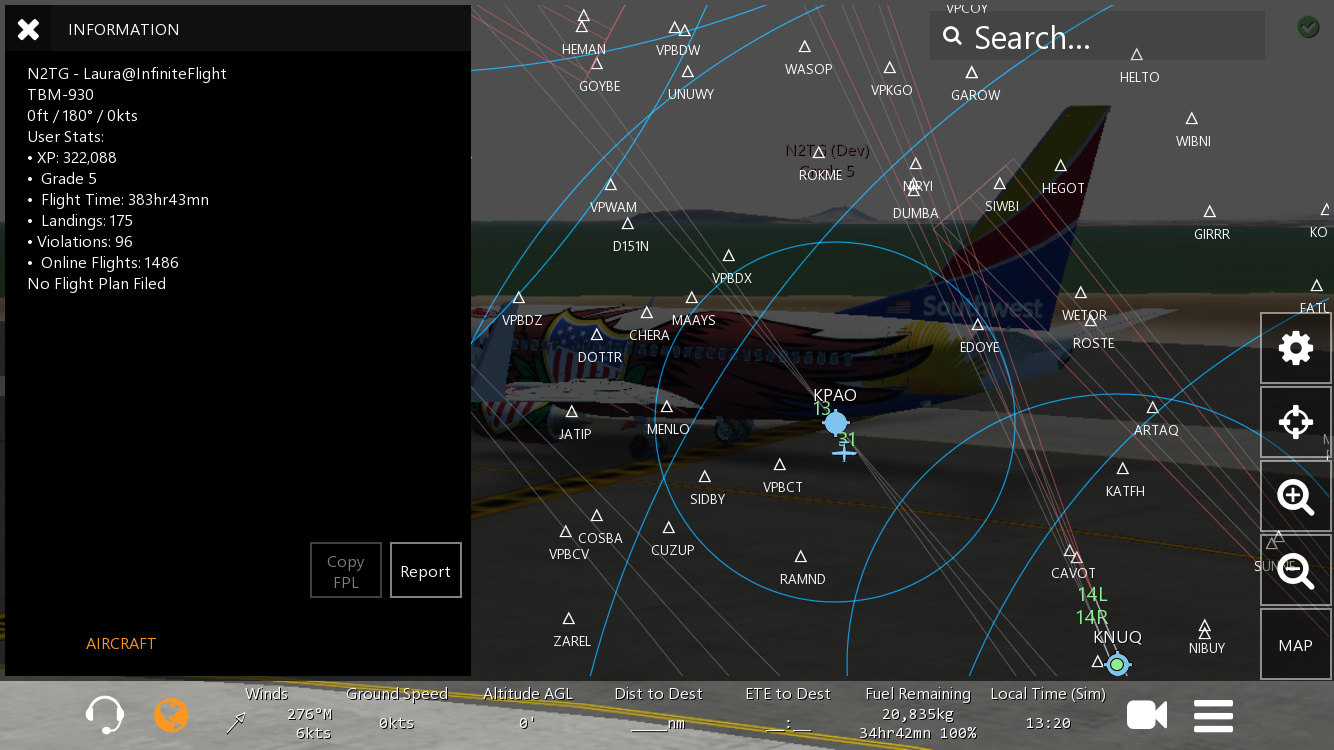
Task: Select the ZAREL waypoint triangle
Action: (x=569, y=618)
